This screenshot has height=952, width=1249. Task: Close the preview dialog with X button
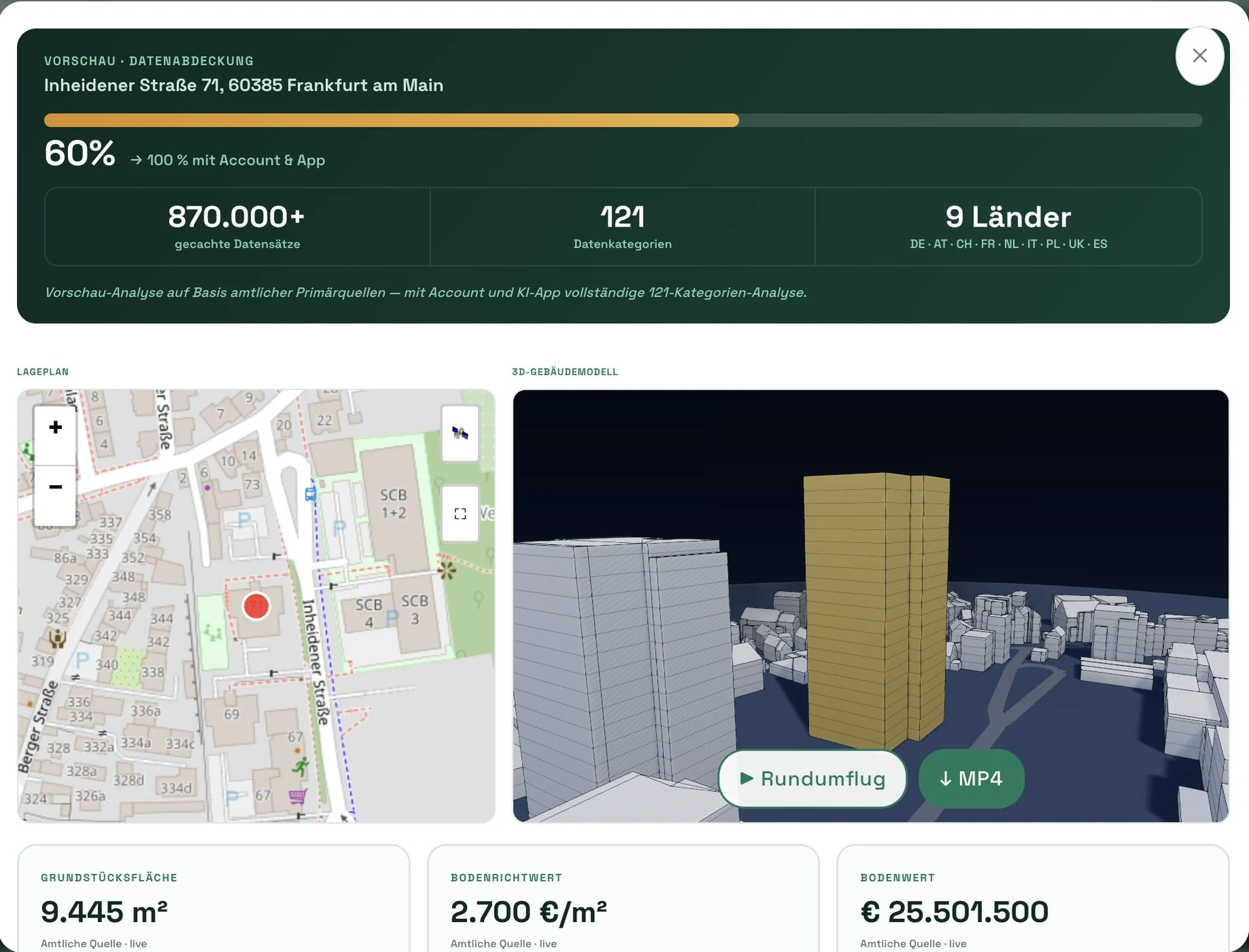tap(1199, 56)
